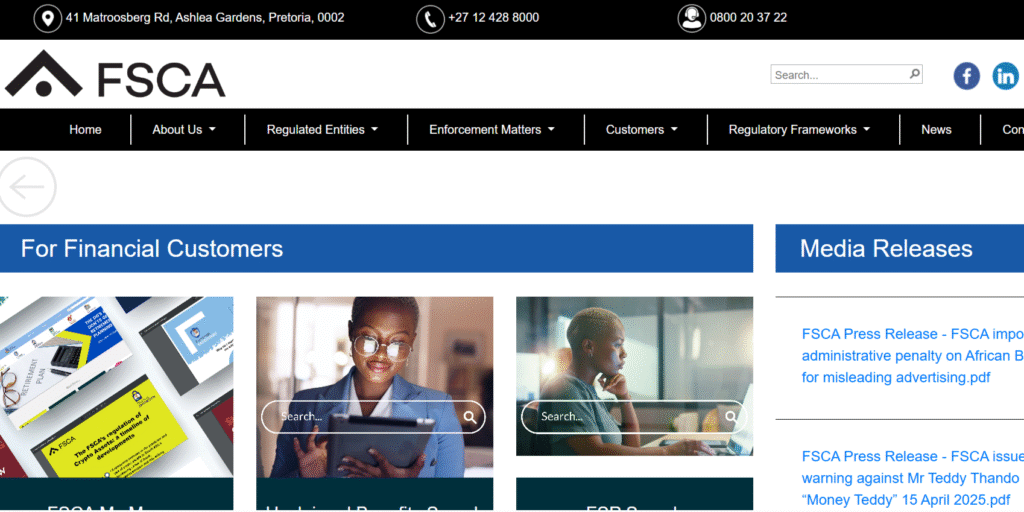Image resolution: width=1024 pixels, height=512 pixels.
Task: Click the FSCA logo
Action: pyautogui.click(x=115, y=74)
